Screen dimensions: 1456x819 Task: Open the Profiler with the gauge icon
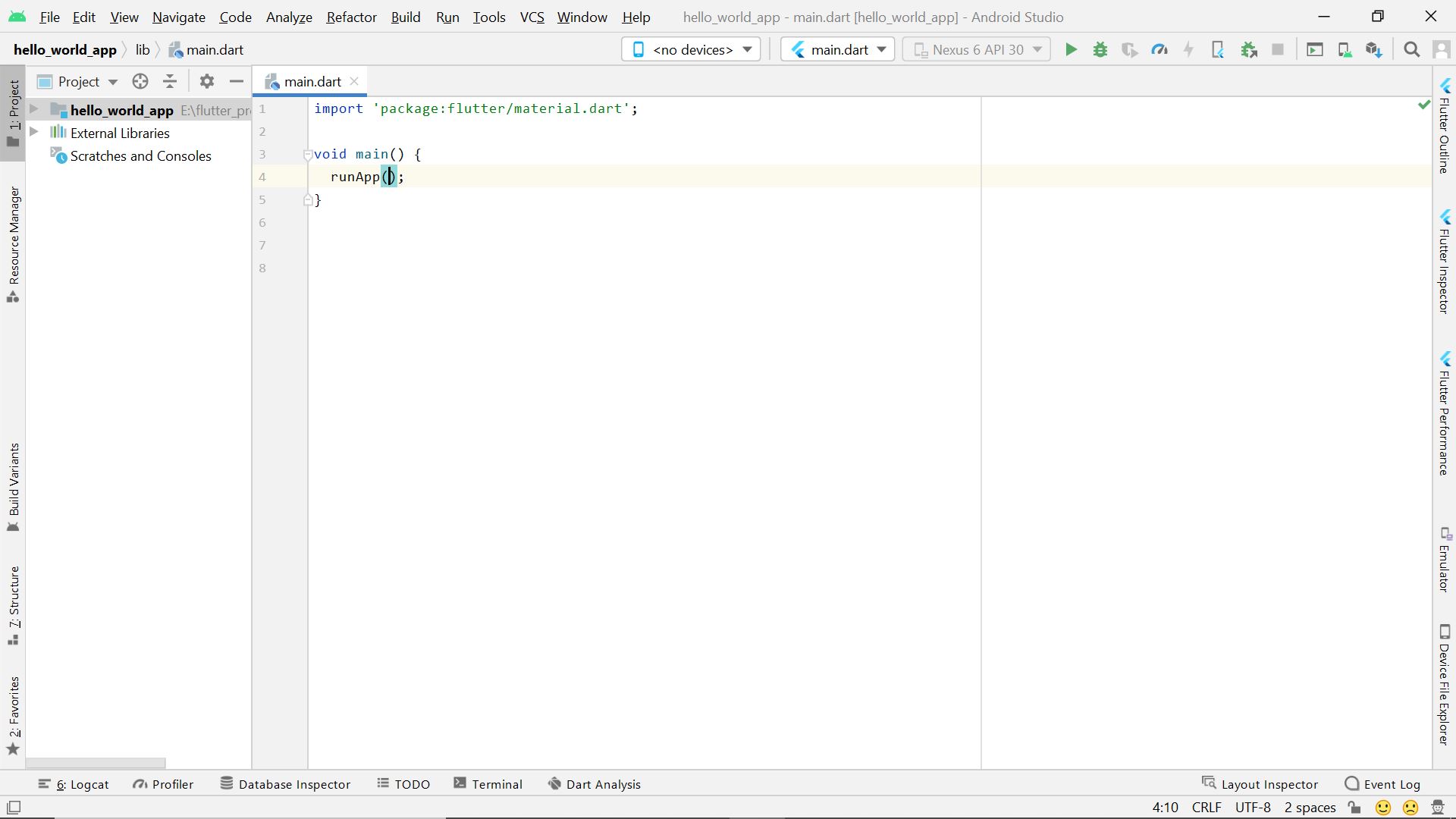pyautogui.click(x=1159, y=49)
